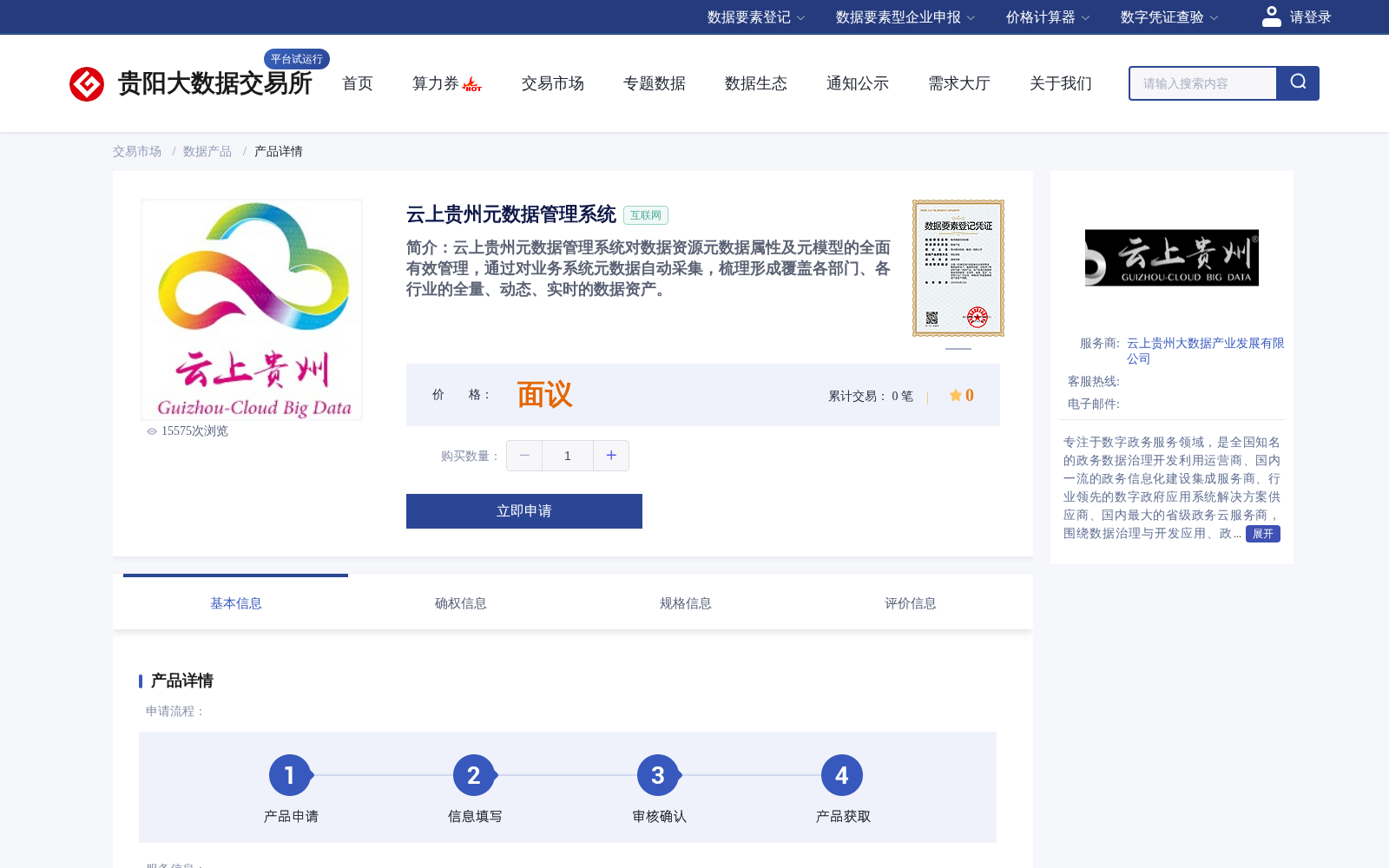Click the 电子邮件 label
The width and height of the screenshot is (1389, 868).
(1094, 404)
